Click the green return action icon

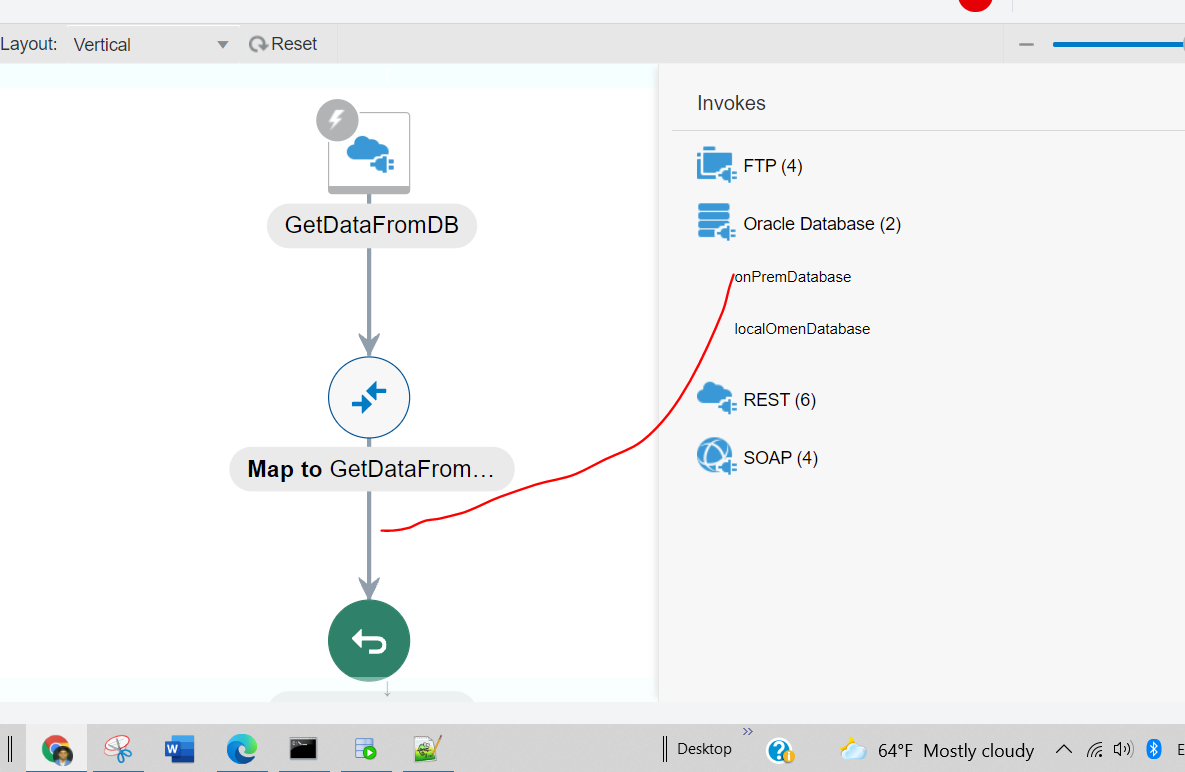click(x=369, y=640)
